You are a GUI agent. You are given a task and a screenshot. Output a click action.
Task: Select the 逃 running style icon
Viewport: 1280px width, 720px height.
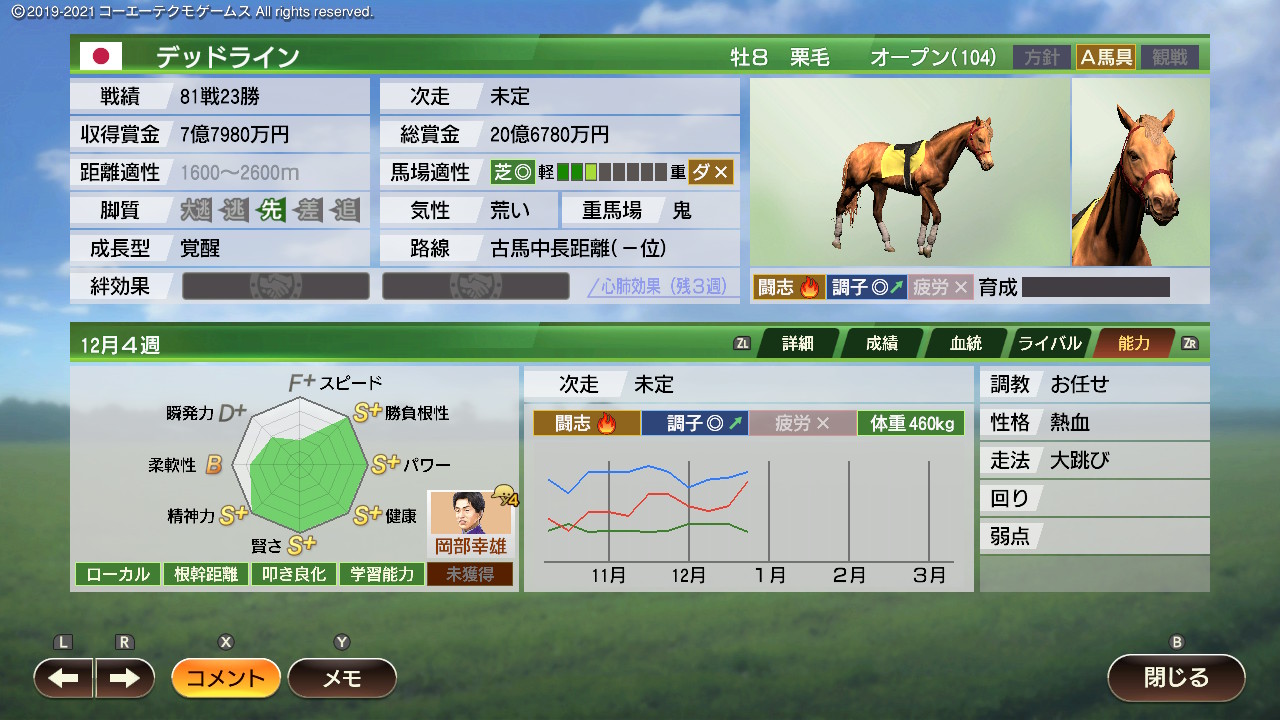pyautogui.click(x=235, y=211)
